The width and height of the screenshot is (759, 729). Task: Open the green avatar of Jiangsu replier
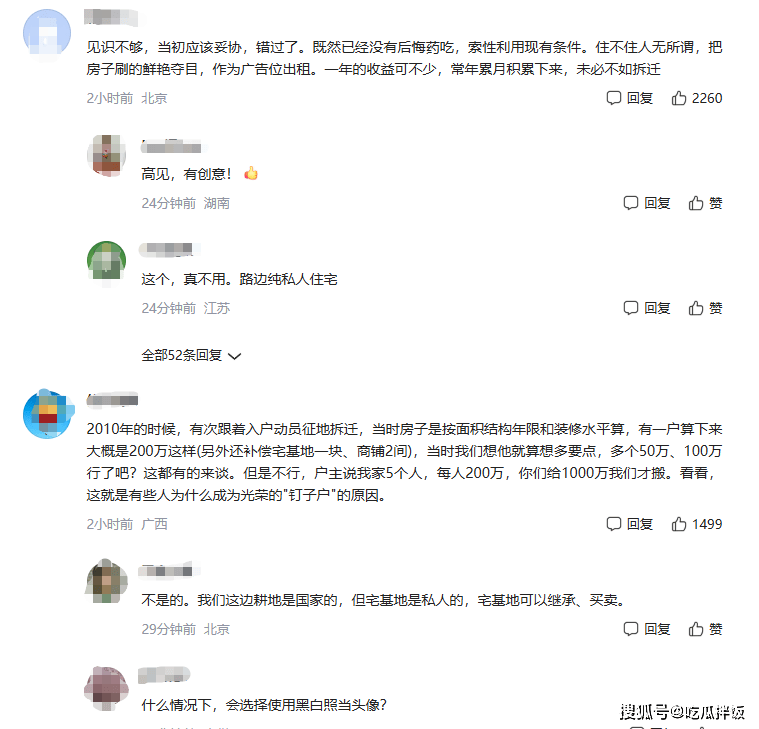pos(106,261)
